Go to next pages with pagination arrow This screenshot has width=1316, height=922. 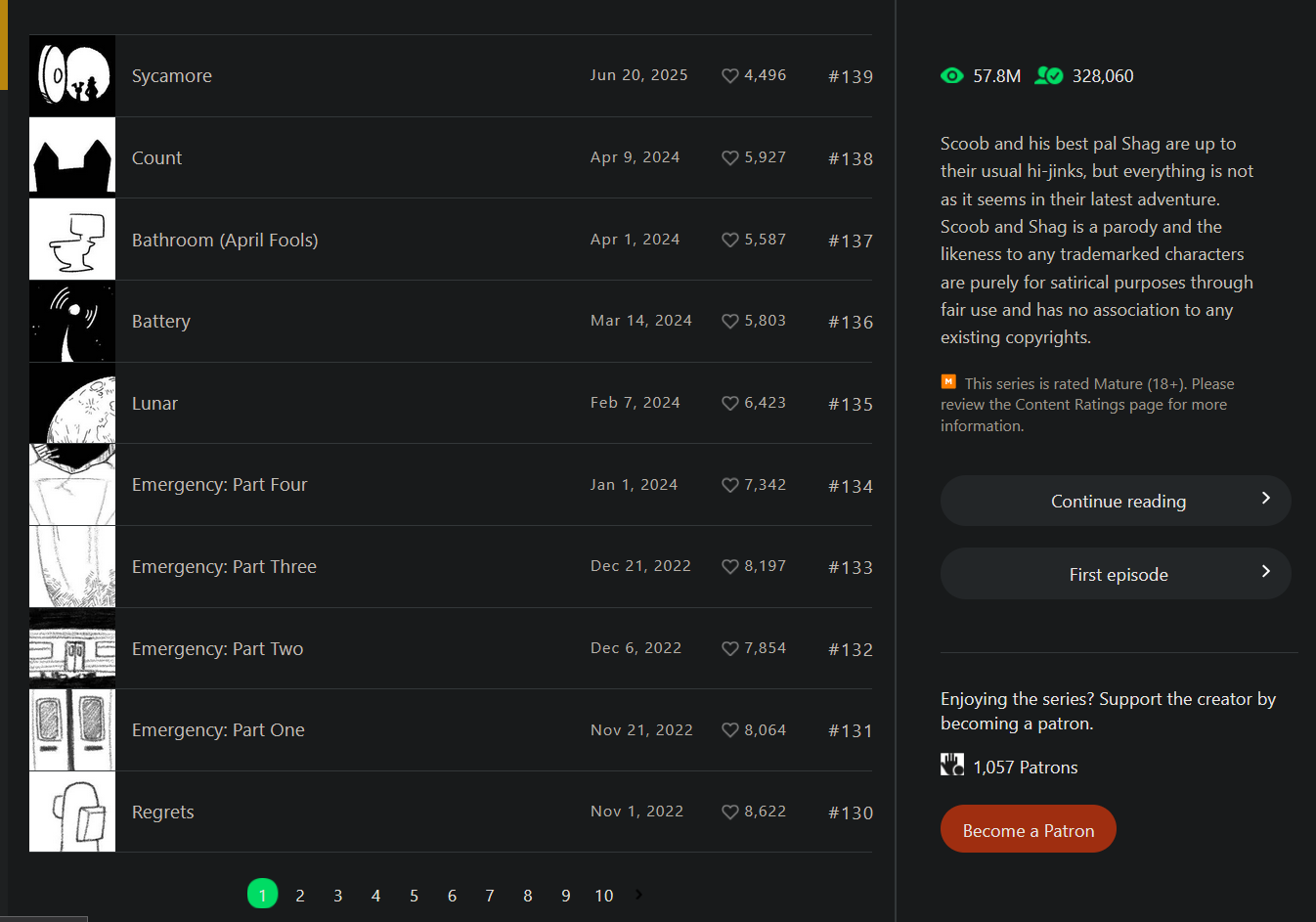point(638,895)
